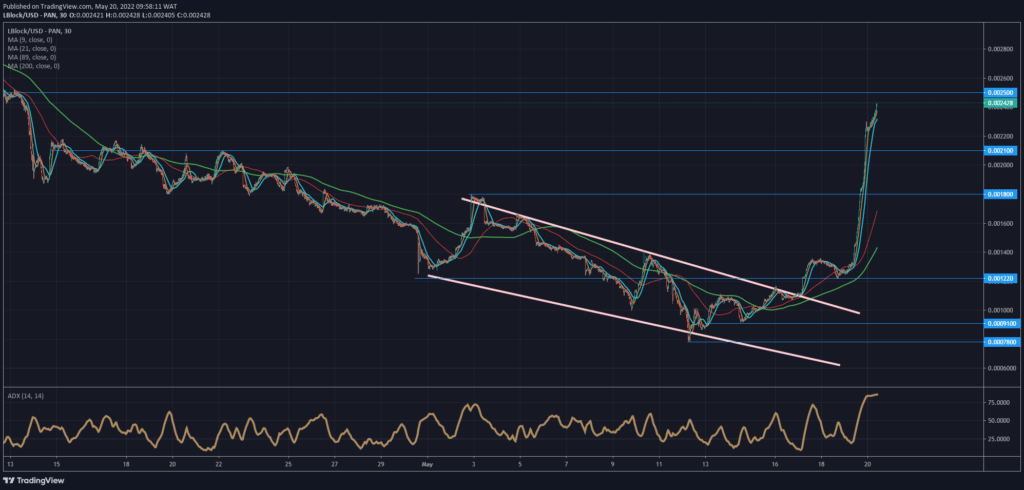The height and width of the screenshot is (490, 1024).
Task: Click the 20 date label near chart end
Action: [867, 464]
